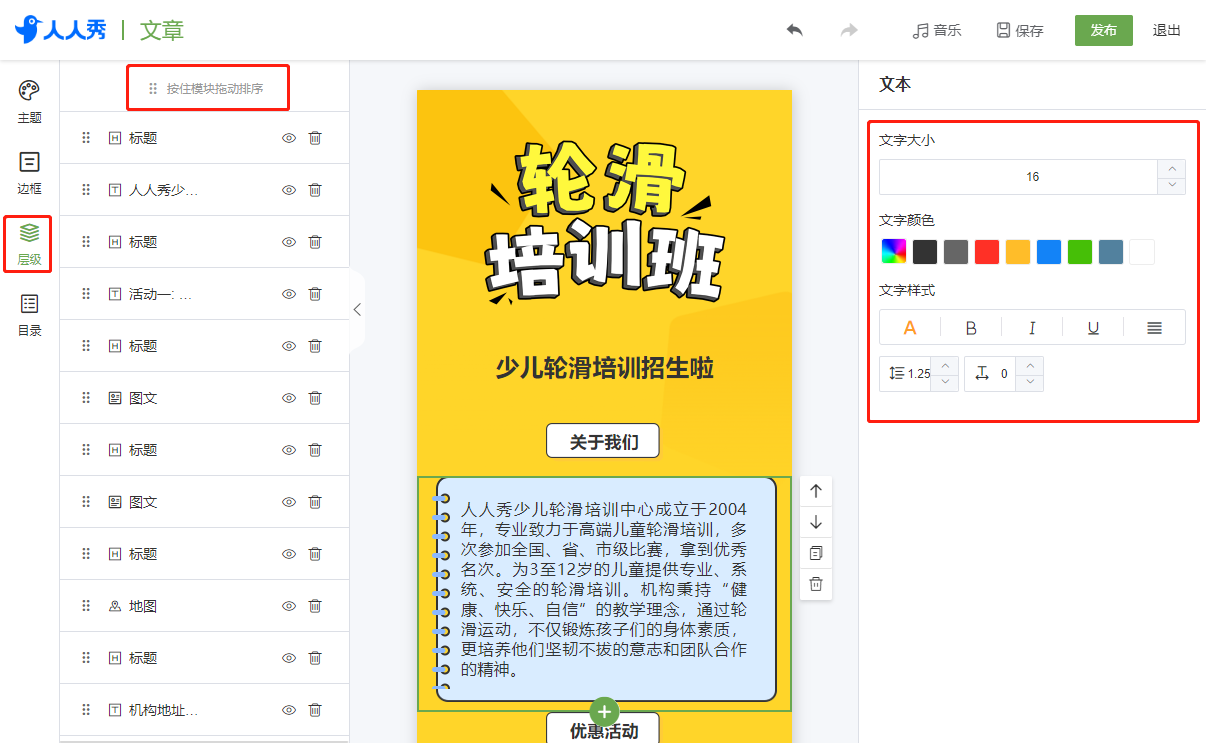This screenshot has width=1206, height=743.
Task: Hide the 标题 layer directly above 机构地址…
Action: coord(289,658)
